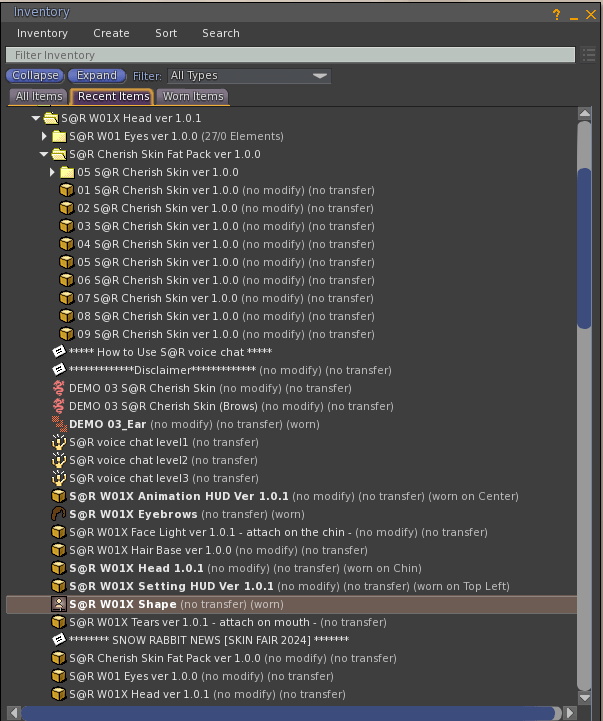Click the notecard icon for How to Use S@R voice chat
603x721 pixels.
pyautogui.click(x=59, y=352)
